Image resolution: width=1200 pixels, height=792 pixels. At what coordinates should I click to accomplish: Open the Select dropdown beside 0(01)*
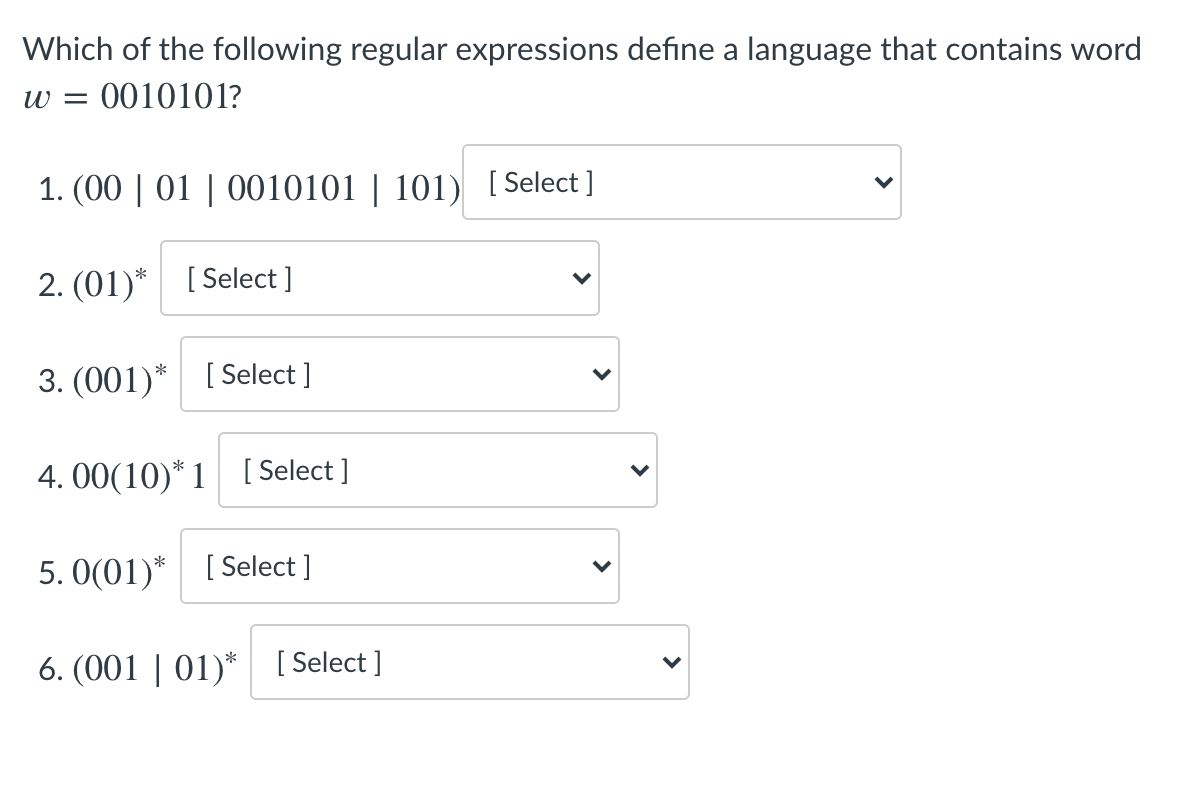[400, 566]
